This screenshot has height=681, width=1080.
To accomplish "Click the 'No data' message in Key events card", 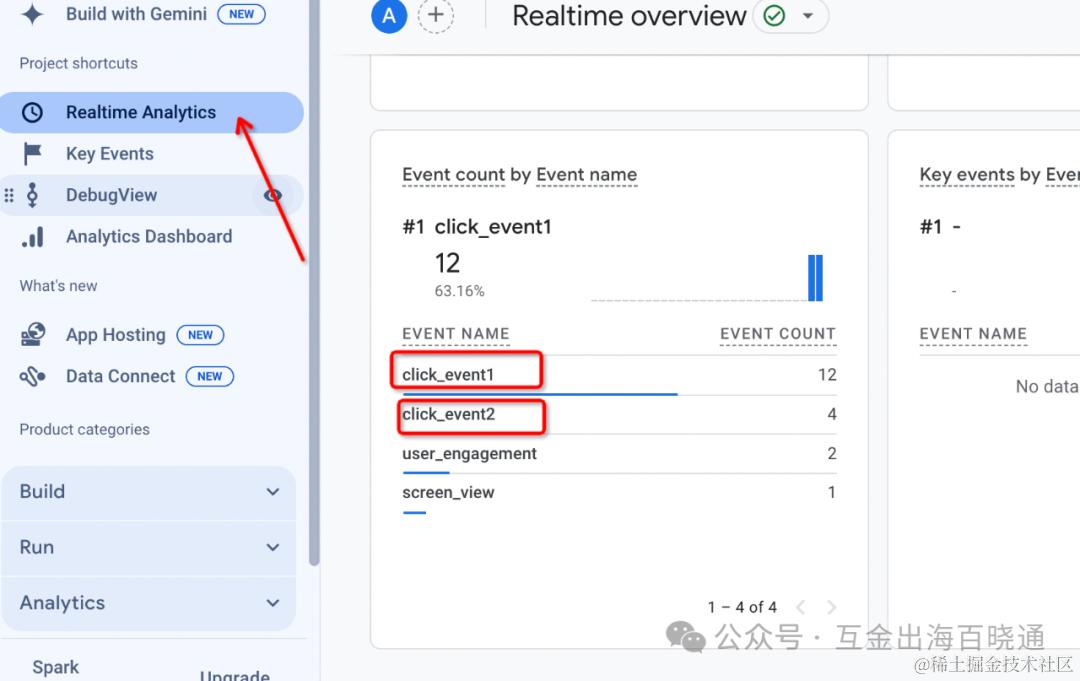I will (x=1047, y=386).
